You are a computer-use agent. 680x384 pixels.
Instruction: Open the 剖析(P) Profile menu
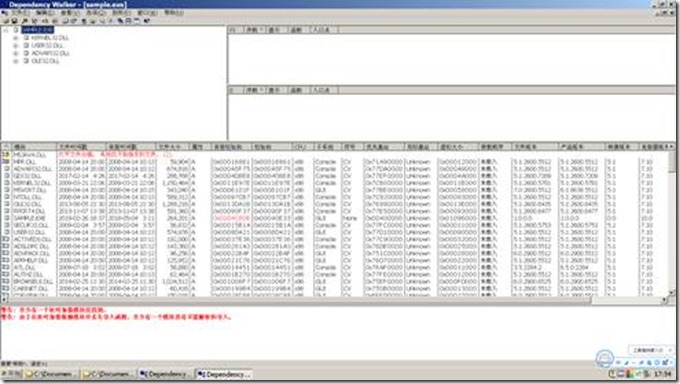click(121, 13)
